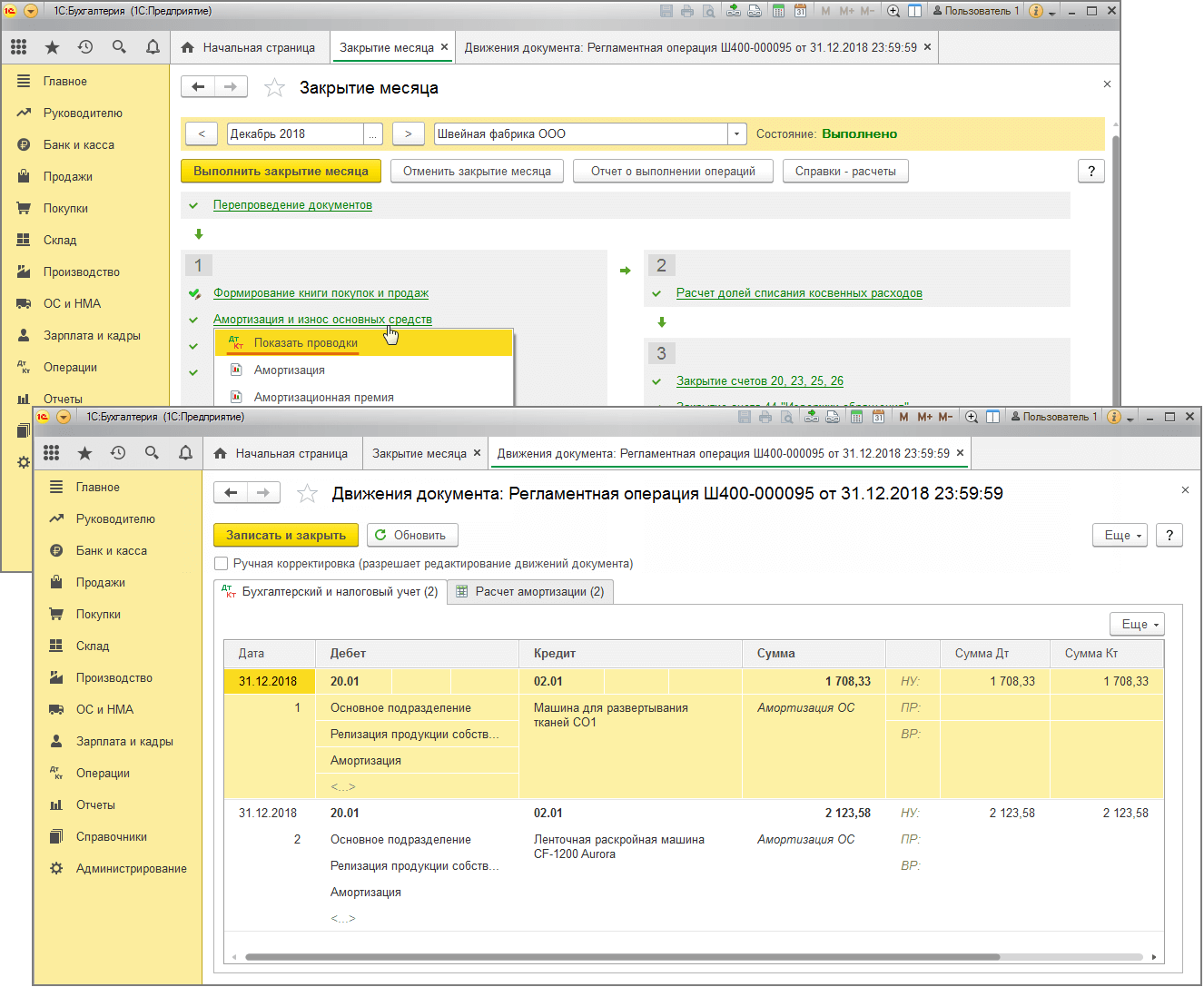
Task: Click Выполнить закрытие месяца button
Action: tap(281, 171)
